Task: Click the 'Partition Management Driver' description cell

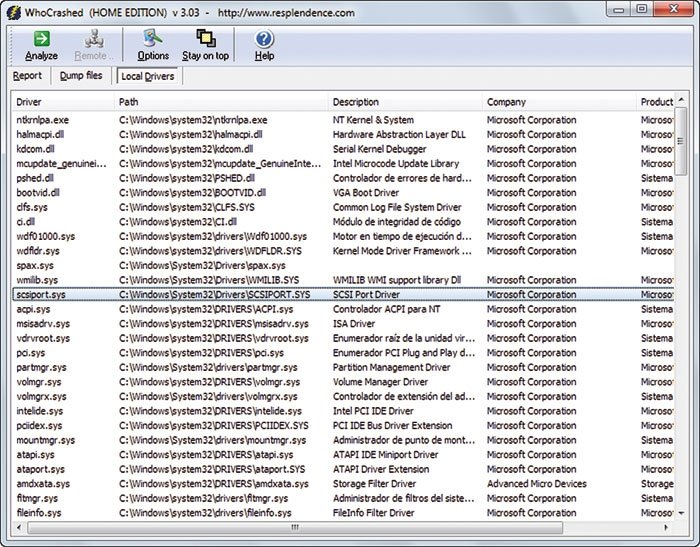Action: (x=392, y=367)
